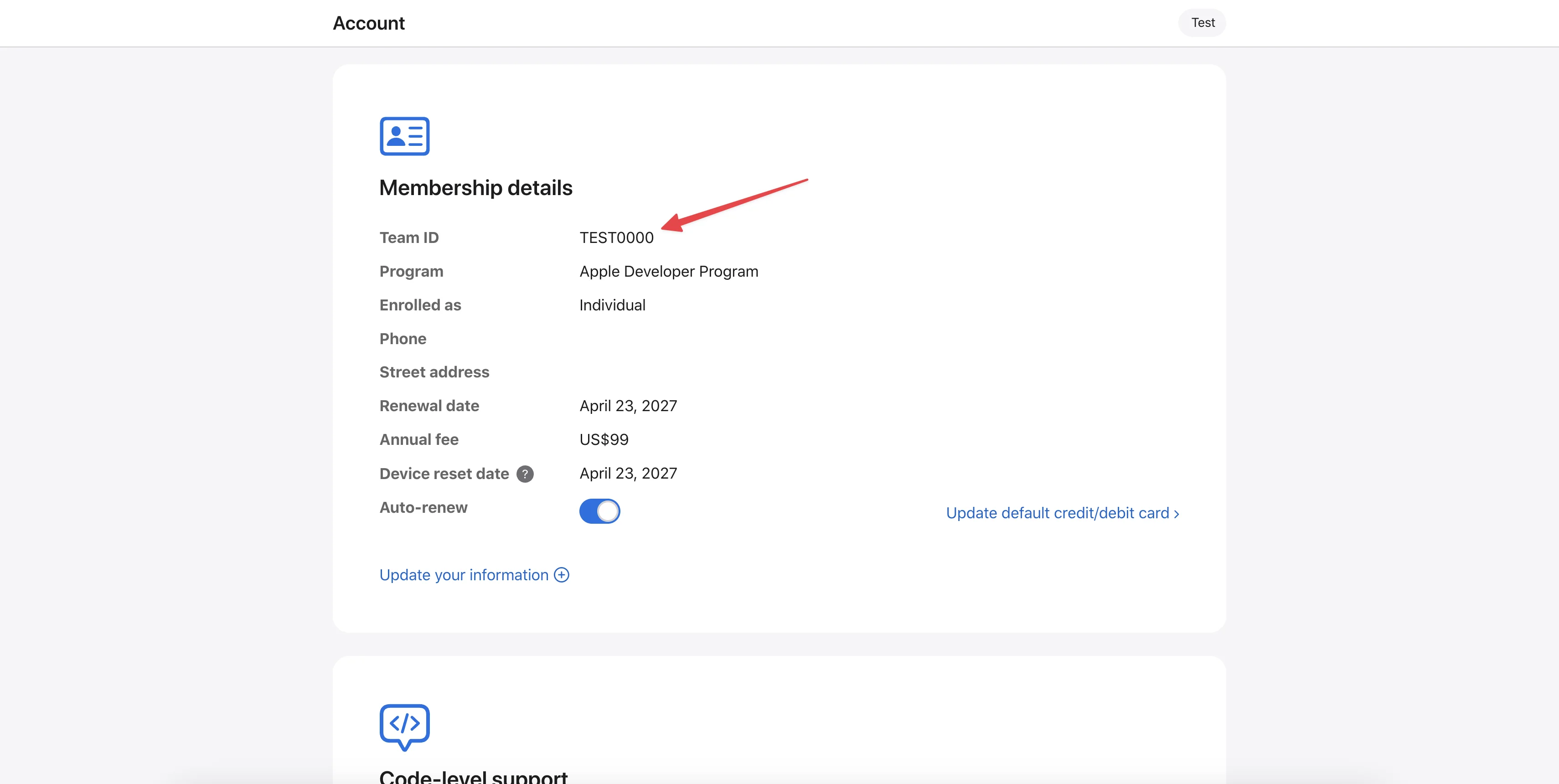1559x784 pixels.
Task: Expand the Update your information link
Action: [474, 575]
